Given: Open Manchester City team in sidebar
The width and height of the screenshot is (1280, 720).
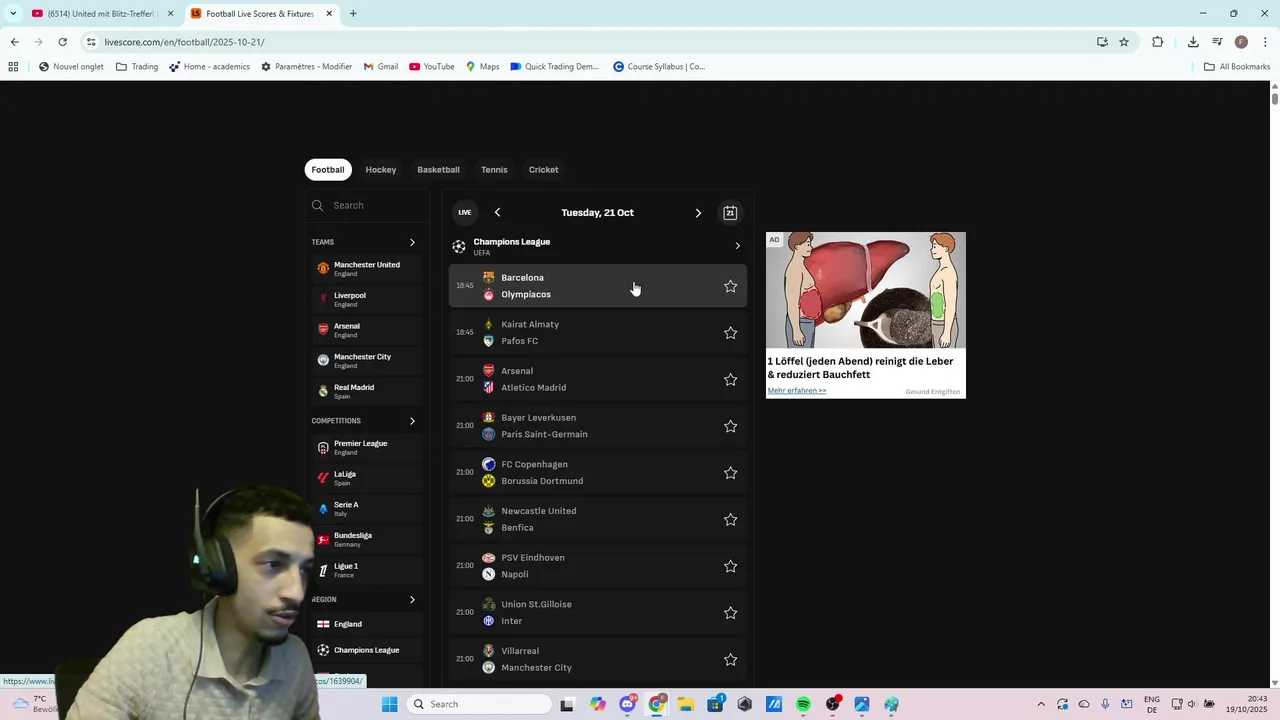Looking at the screenshot, I should click(x=366, y=360).
